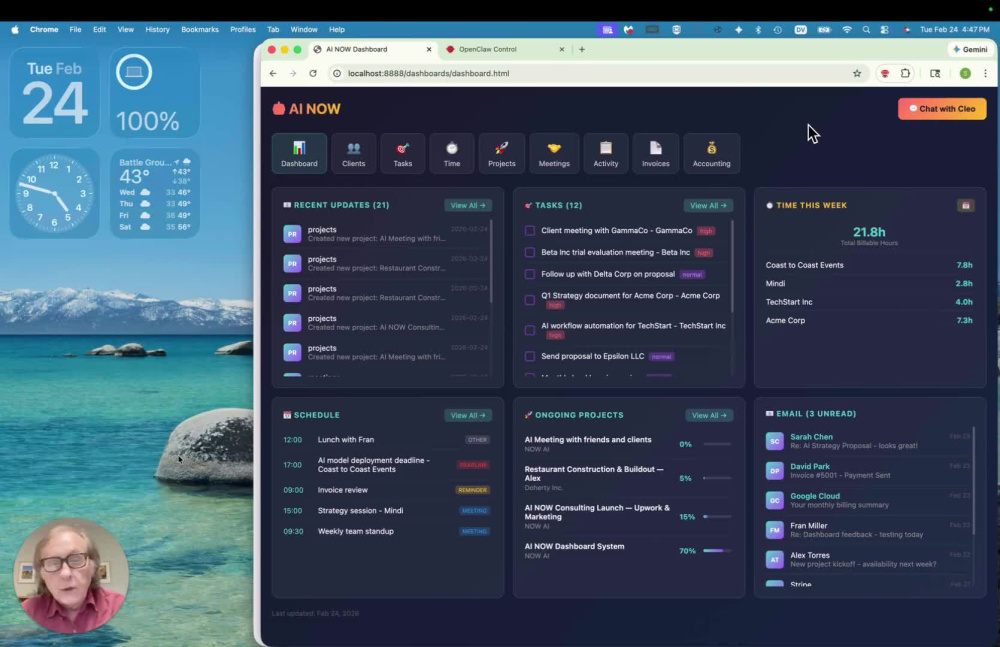The image size is (1000, 647).
Task: Open the Dashboard nav tile
Action: click(x=299, y=153)
